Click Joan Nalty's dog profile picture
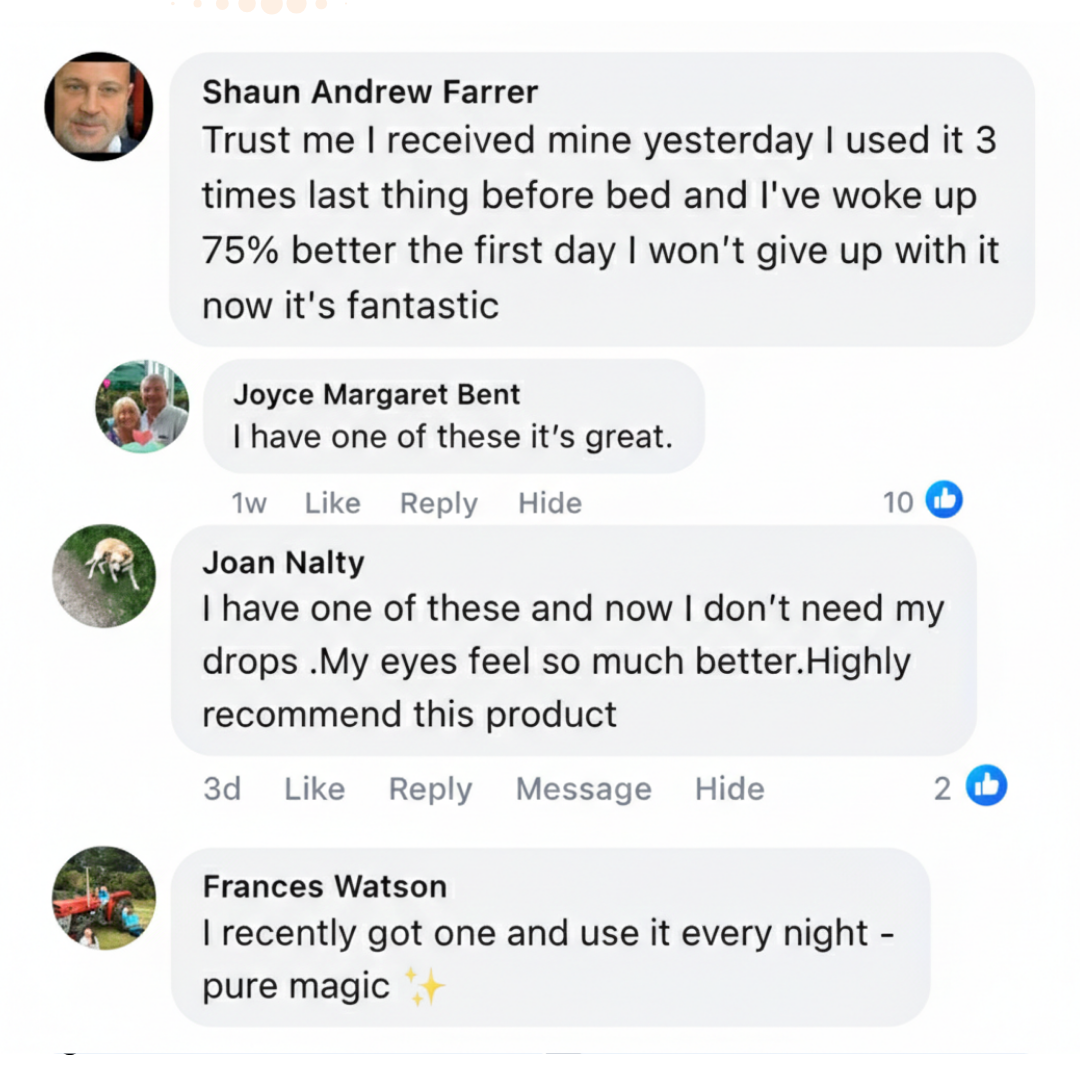 click(104, 576)
